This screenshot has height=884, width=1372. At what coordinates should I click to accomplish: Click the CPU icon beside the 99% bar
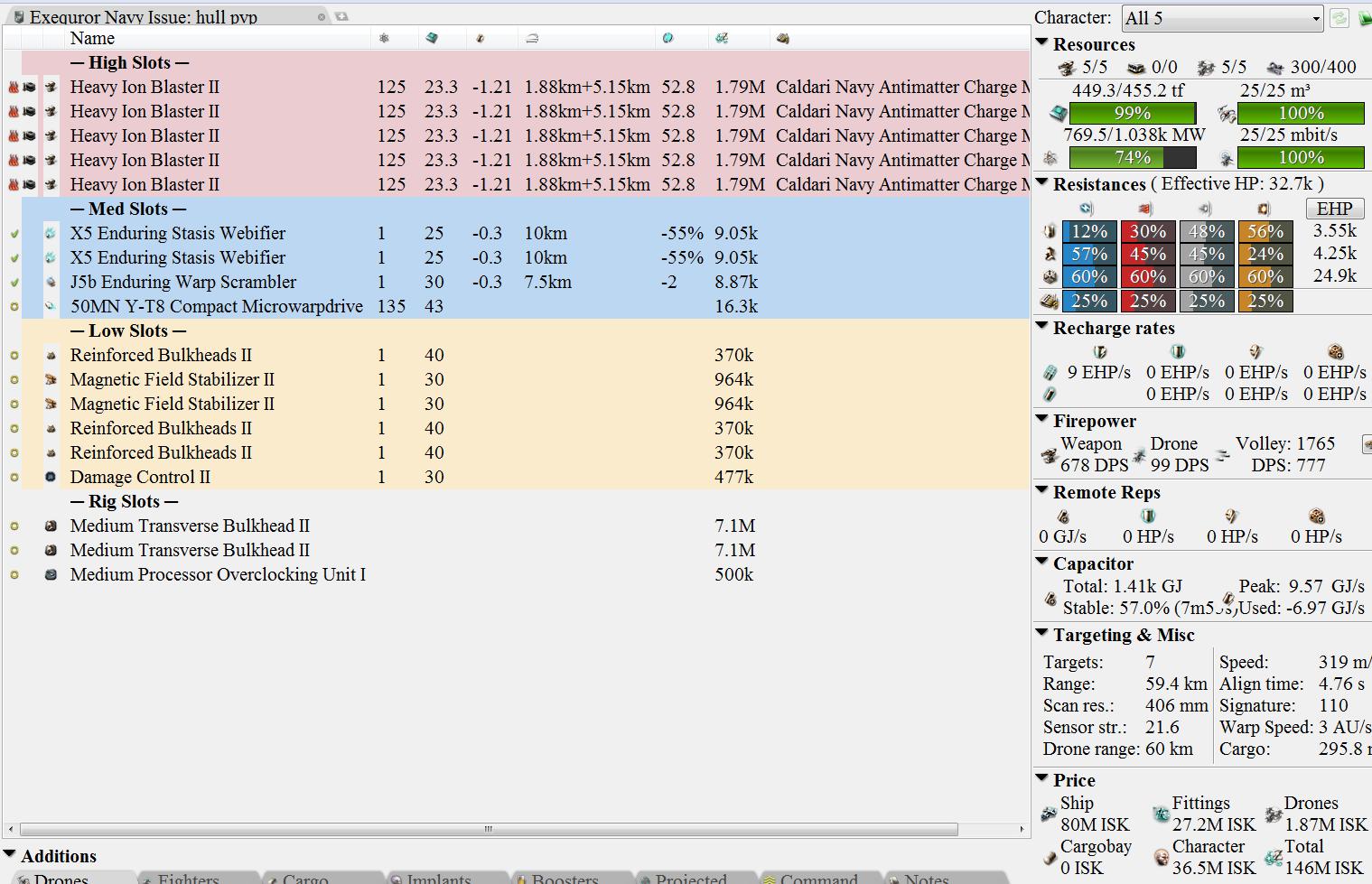pyautogui.click(x=1057, y=113)
